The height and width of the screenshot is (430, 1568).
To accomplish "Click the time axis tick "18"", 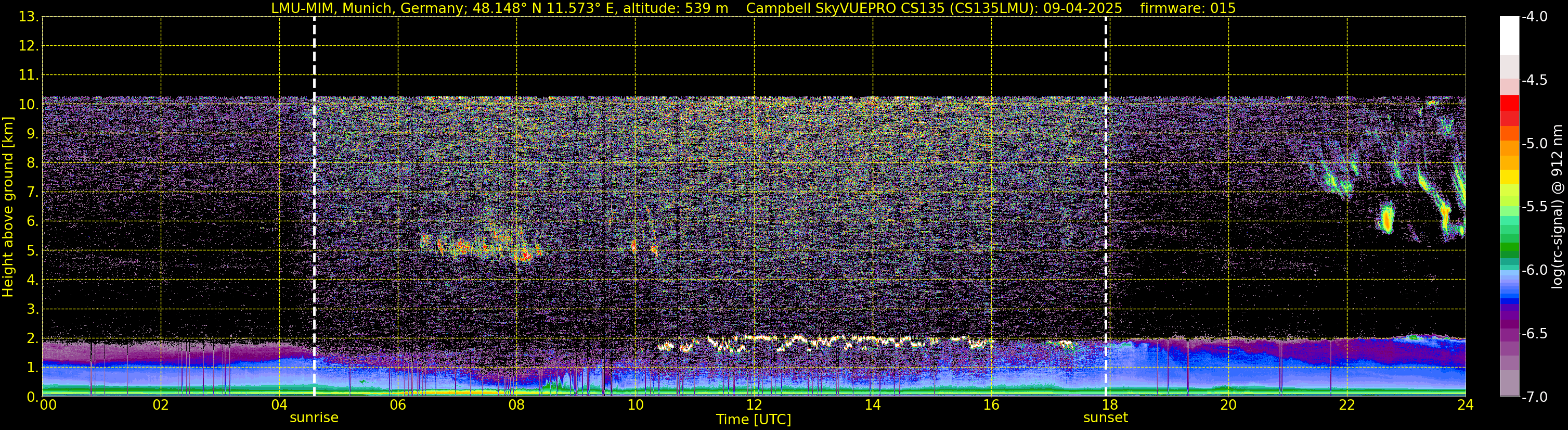I will [x=1110, y=405].
